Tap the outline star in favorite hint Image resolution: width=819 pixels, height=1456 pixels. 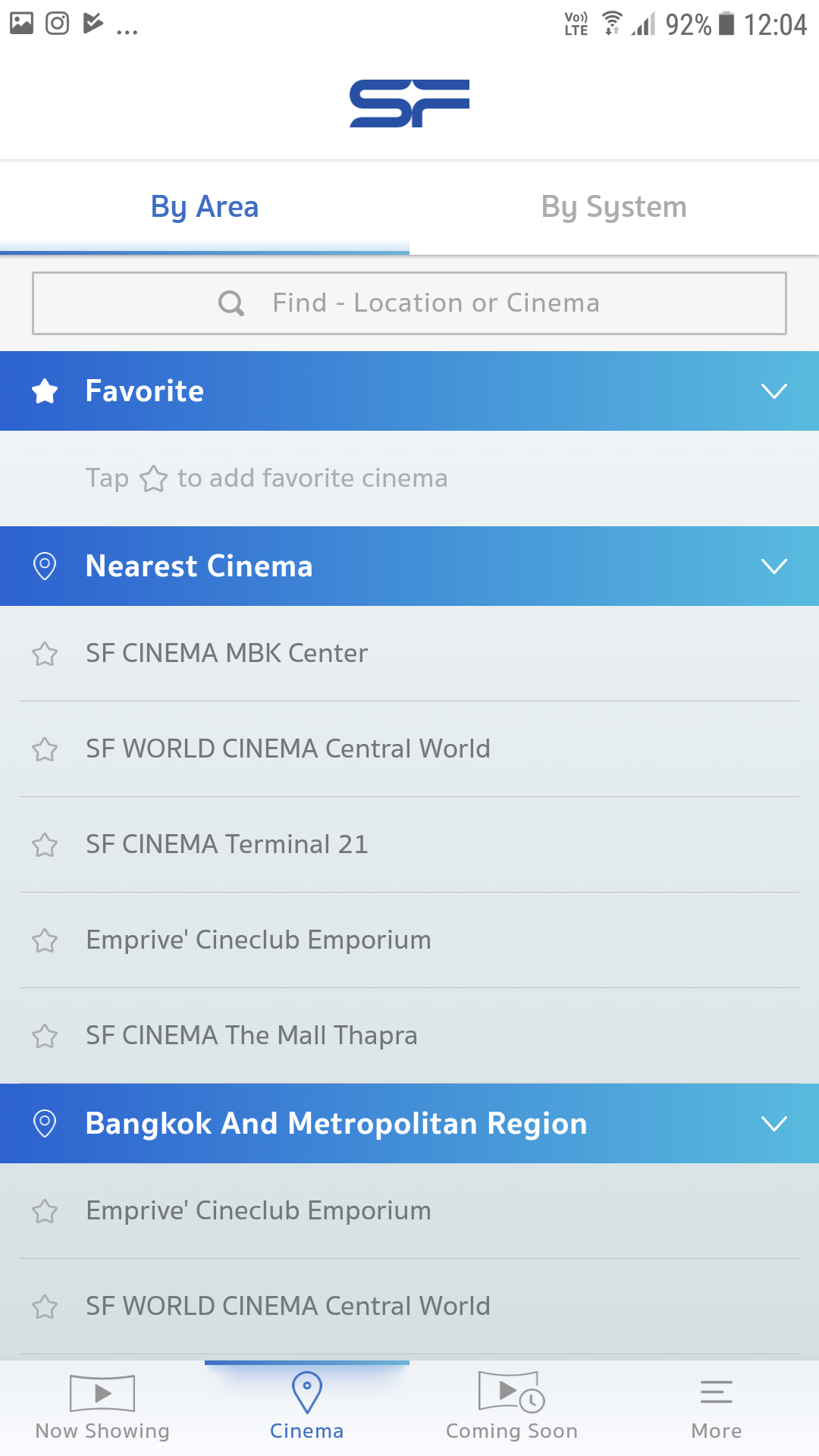(154, 479)
